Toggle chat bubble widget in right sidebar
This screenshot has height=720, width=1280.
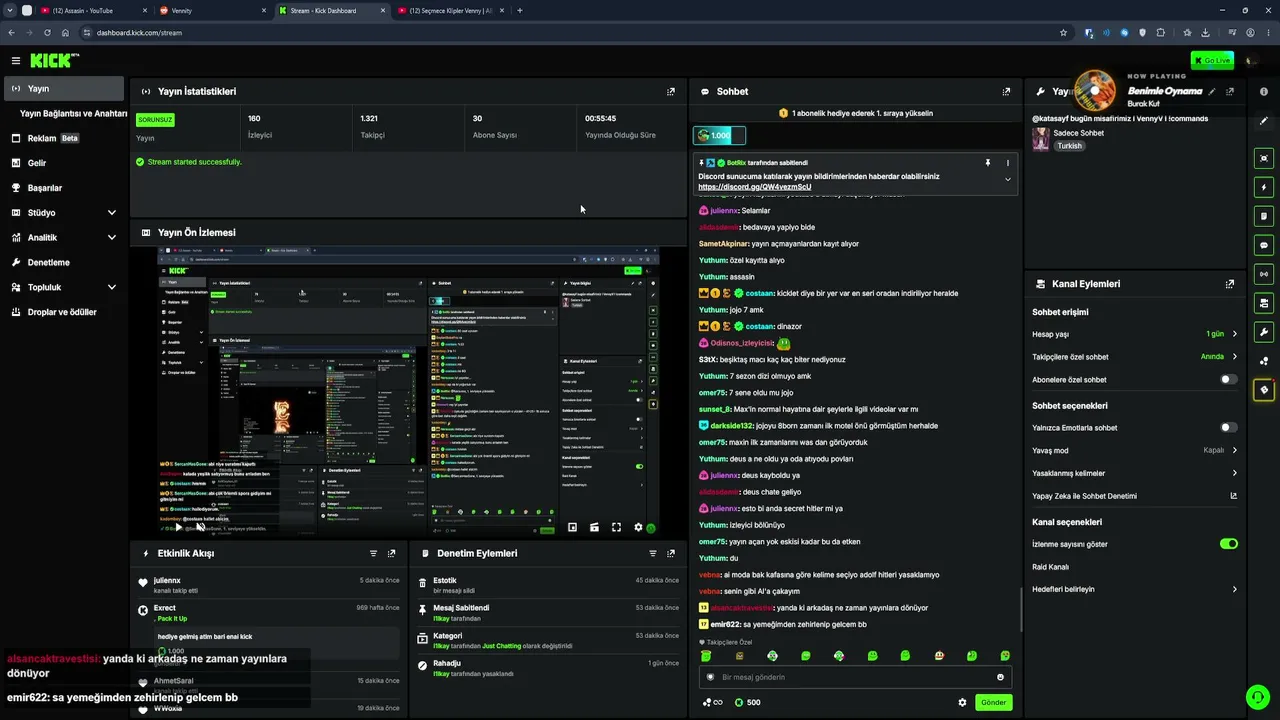pyautogui.click(x=1264, y=245)
